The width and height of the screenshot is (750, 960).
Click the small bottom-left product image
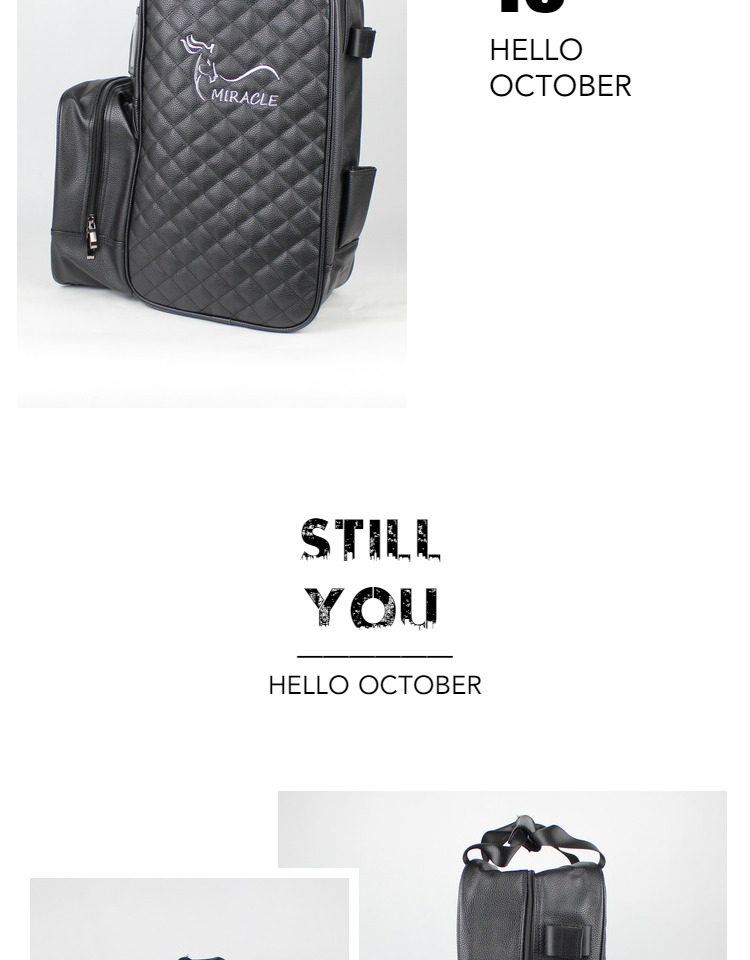[190, 919]
